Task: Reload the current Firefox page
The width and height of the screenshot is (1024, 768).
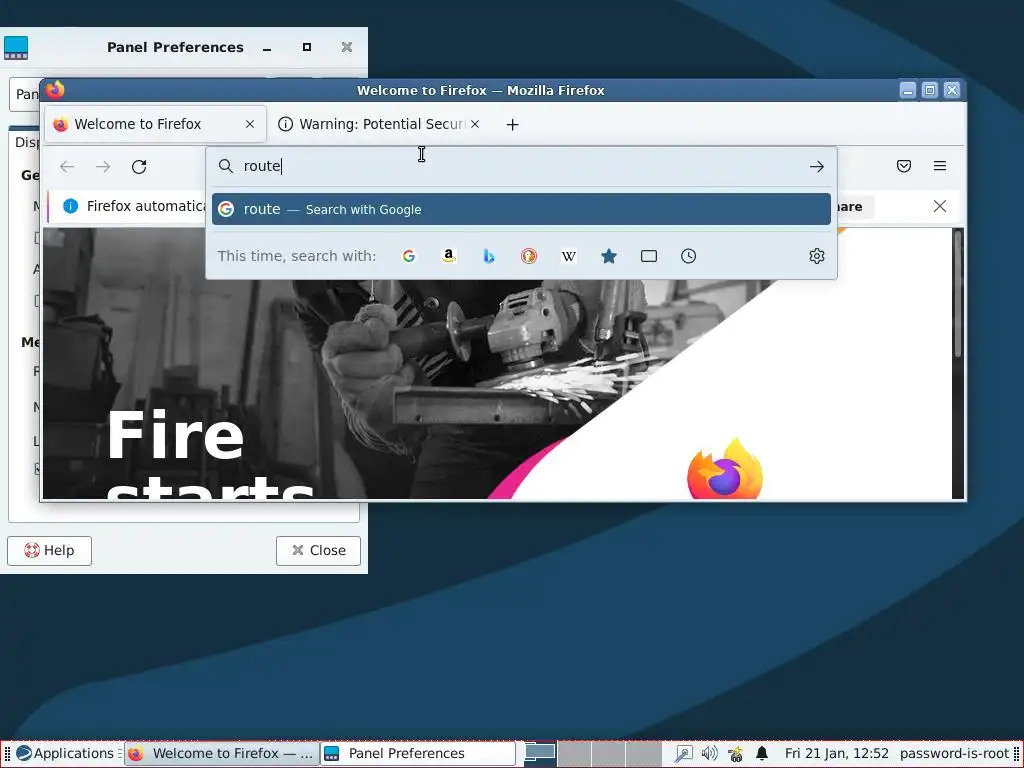Action: [x=139, y=167]
